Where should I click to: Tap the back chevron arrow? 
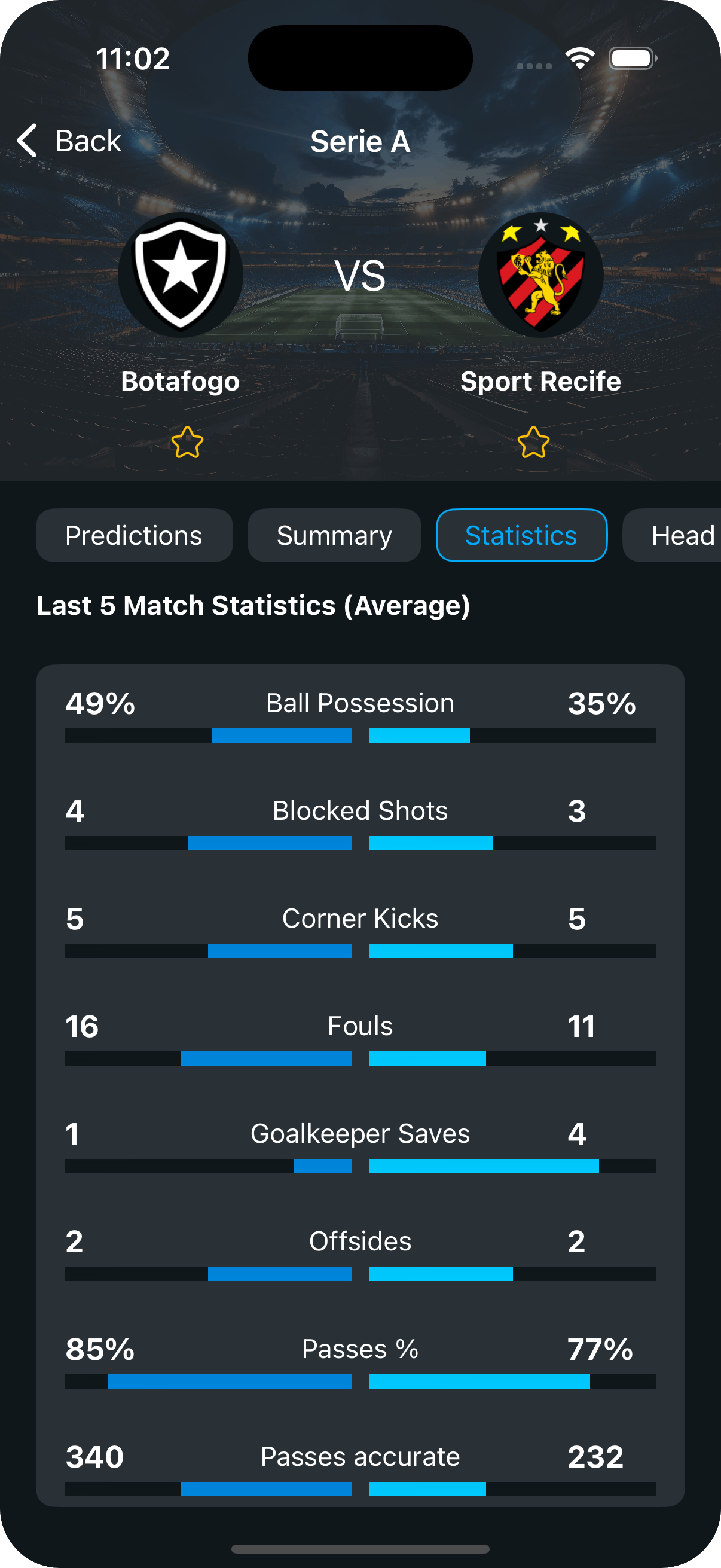point(28,141)
